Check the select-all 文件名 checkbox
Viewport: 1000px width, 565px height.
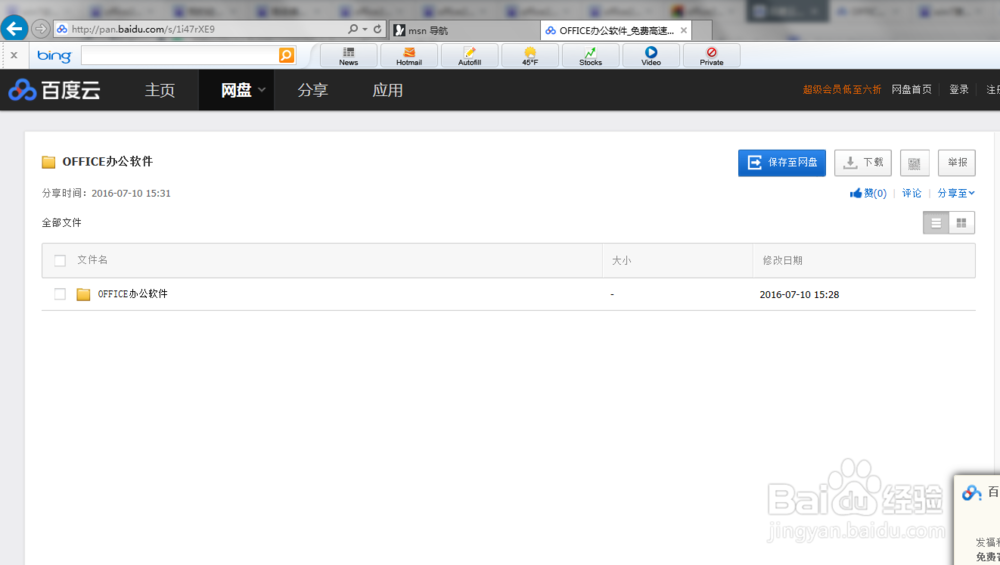[60, 260]
